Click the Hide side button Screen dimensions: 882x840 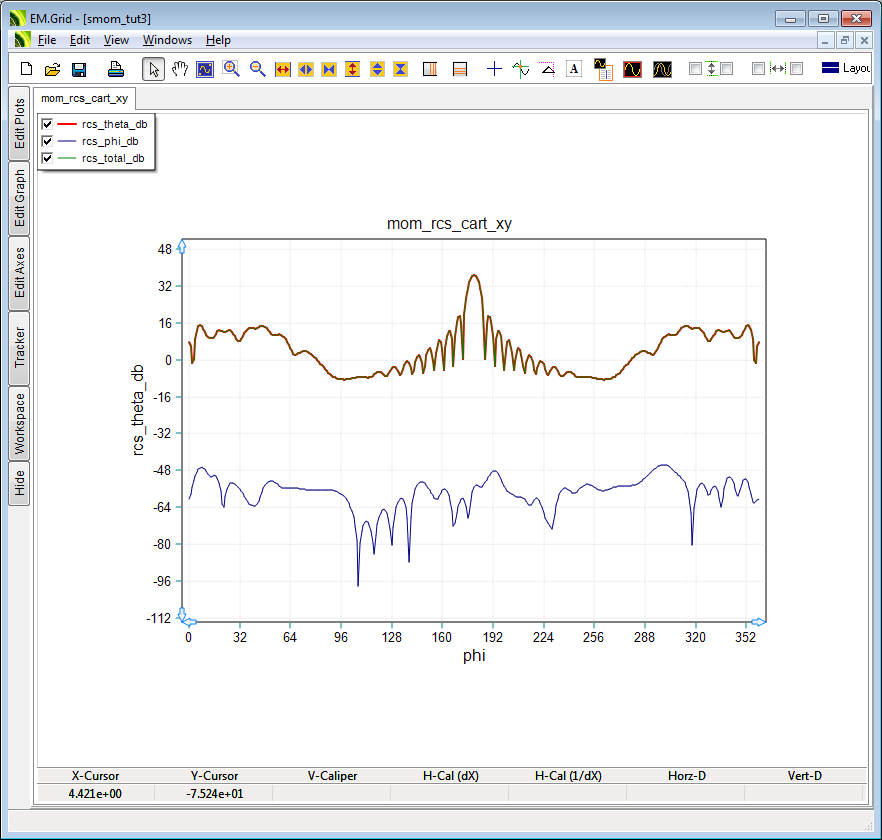pos(19,484)
